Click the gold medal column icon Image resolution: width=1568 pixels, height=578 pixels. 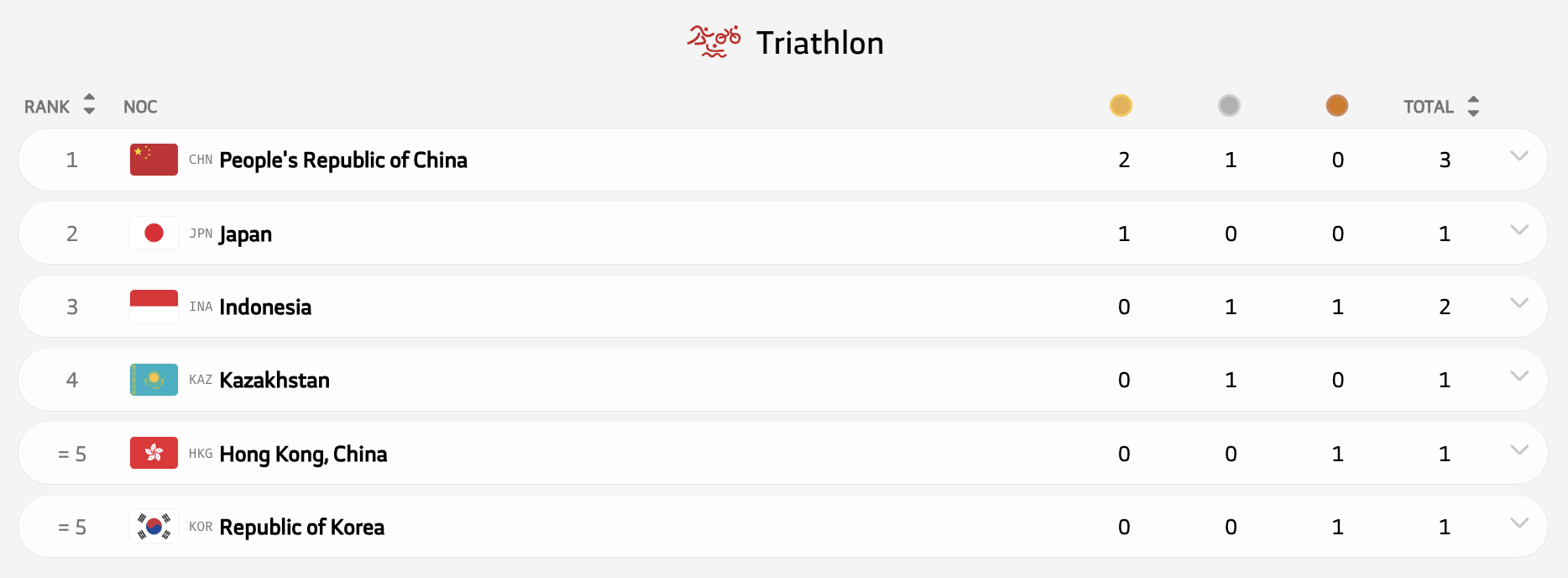click(x=1121, y=106)
